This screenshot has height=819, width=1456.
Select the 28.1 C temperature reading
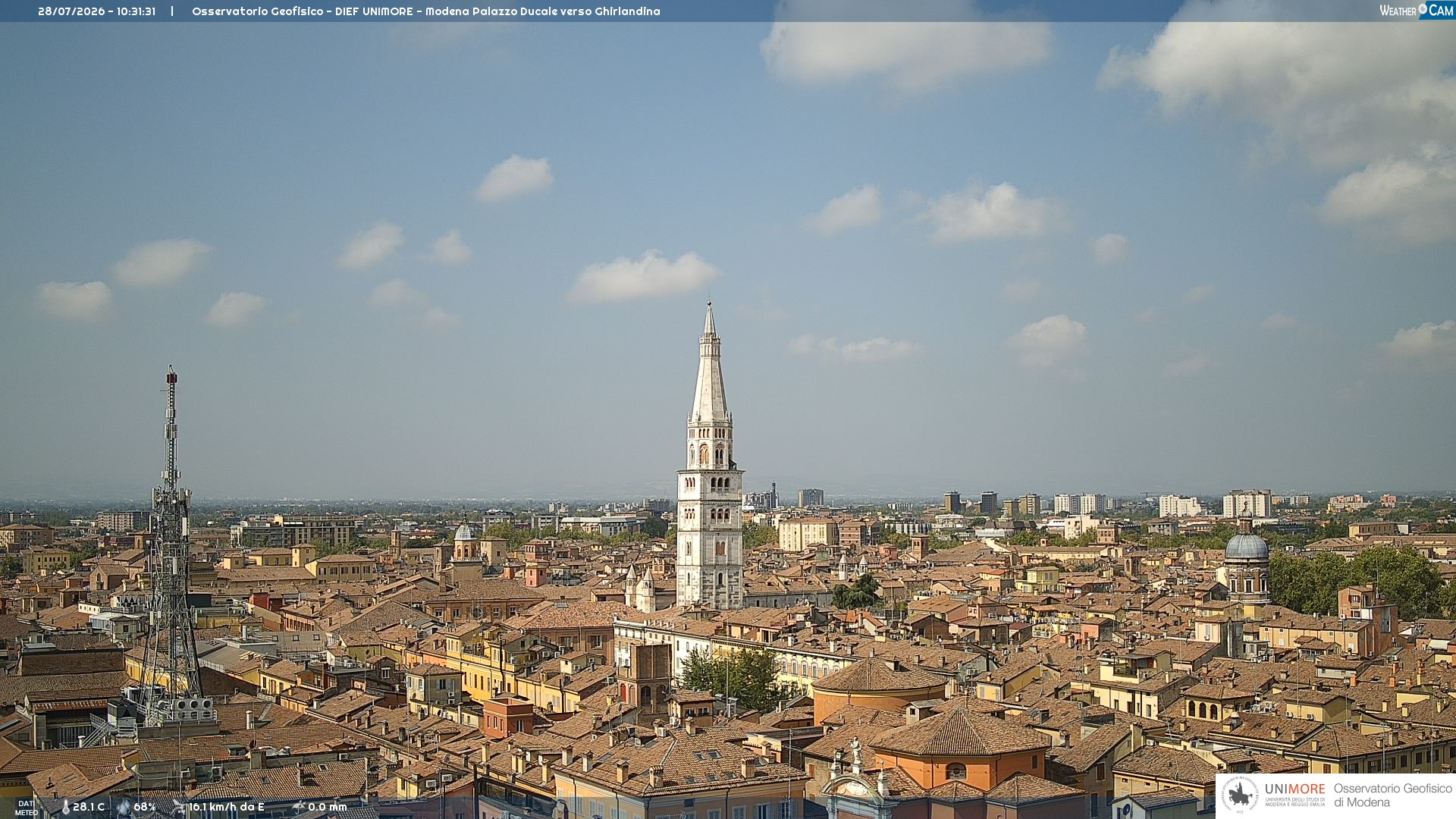[89, 808]
